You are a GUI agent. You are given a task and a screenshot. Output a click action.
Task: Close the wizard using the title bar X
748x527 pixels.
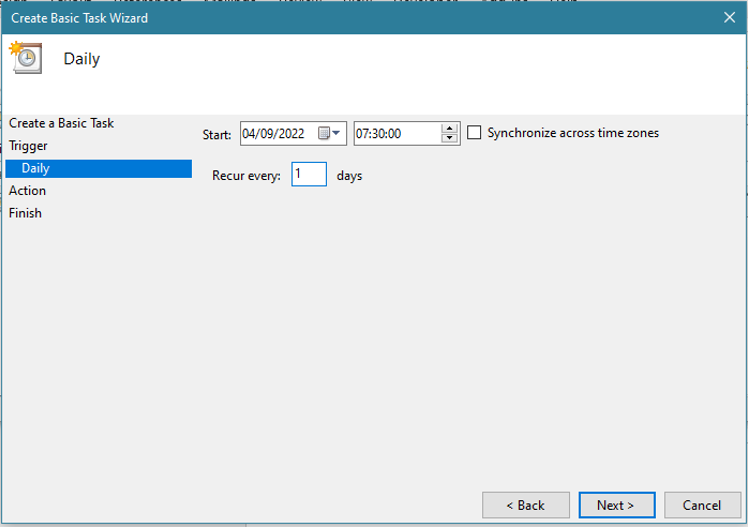coord(727,17)
